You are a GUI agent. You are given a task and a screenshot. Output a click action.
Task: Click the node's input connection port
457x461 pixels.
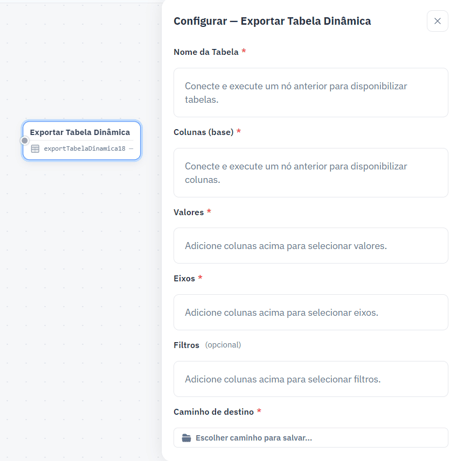(x=24, y=141)
